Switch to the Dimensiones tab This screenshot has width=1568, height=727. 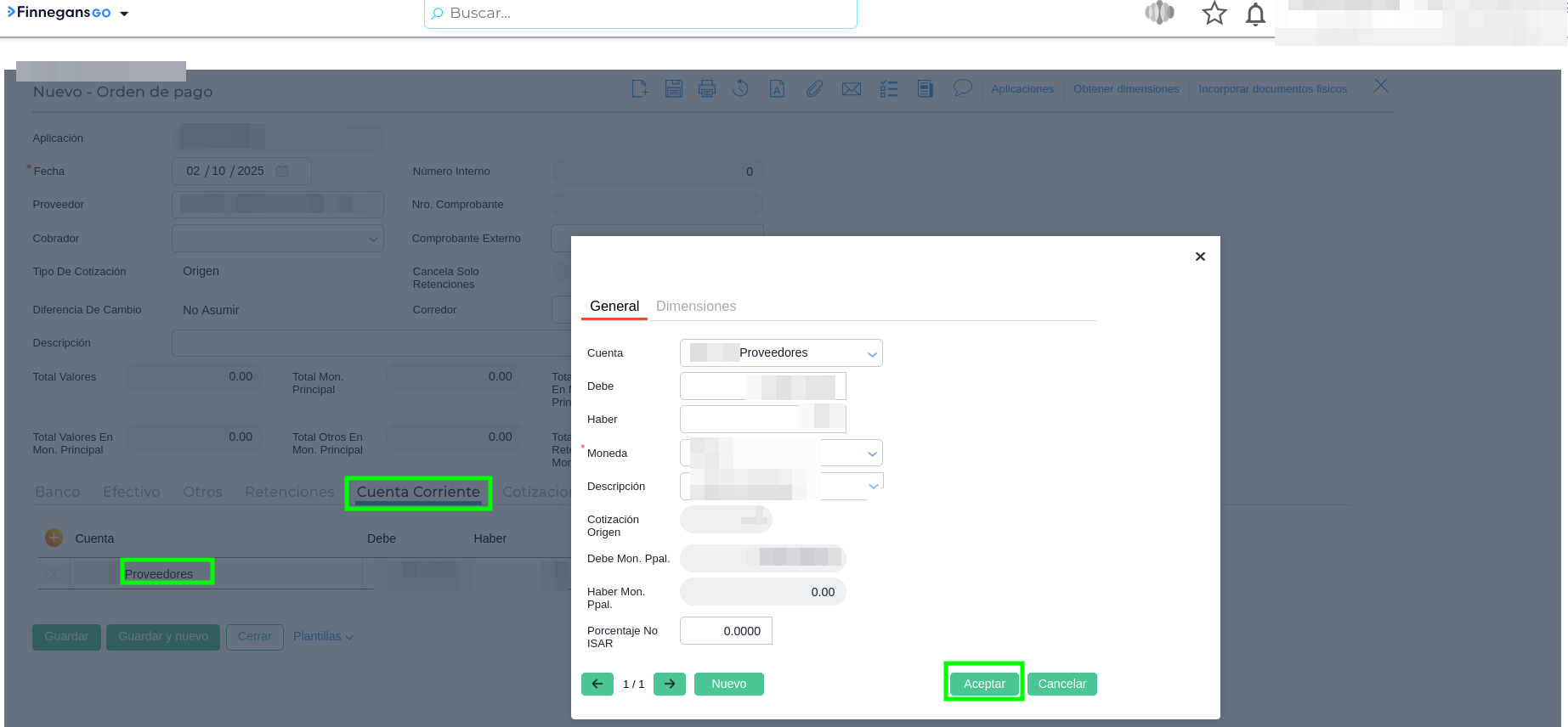click(x=695, y=306)
